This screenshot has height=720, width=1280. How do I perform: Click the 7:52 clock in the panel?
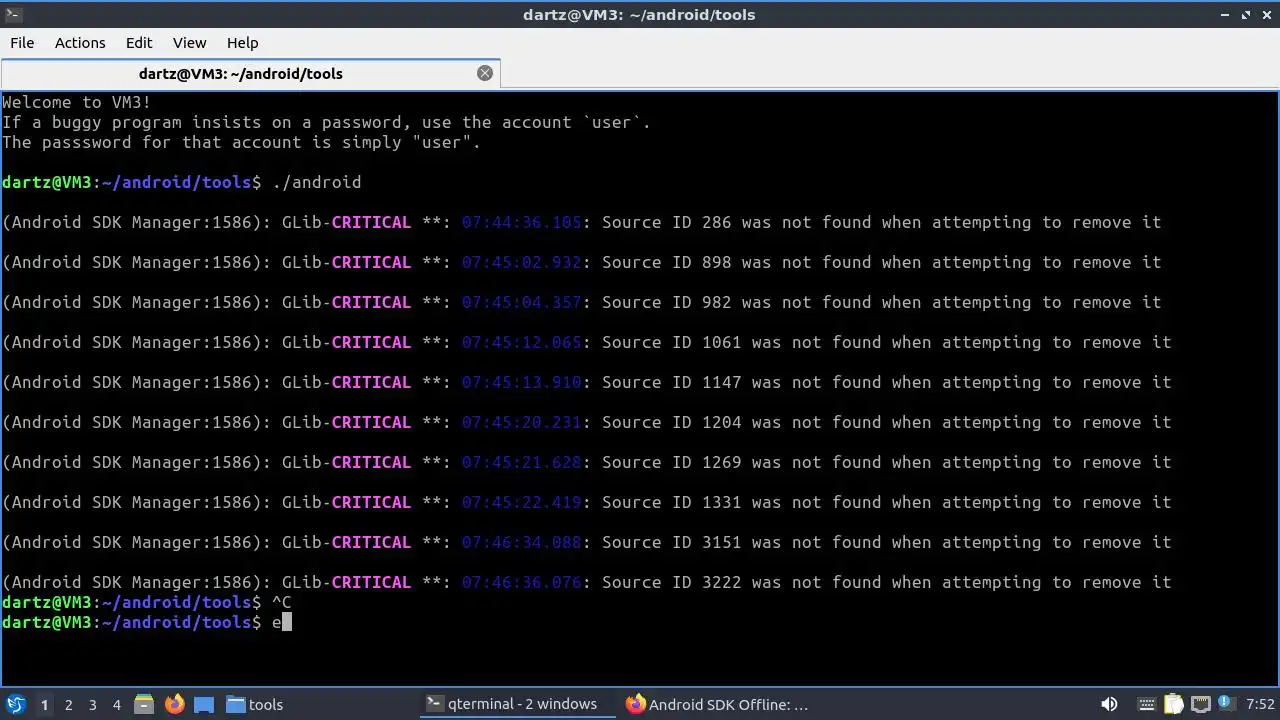coord(1260,704)
